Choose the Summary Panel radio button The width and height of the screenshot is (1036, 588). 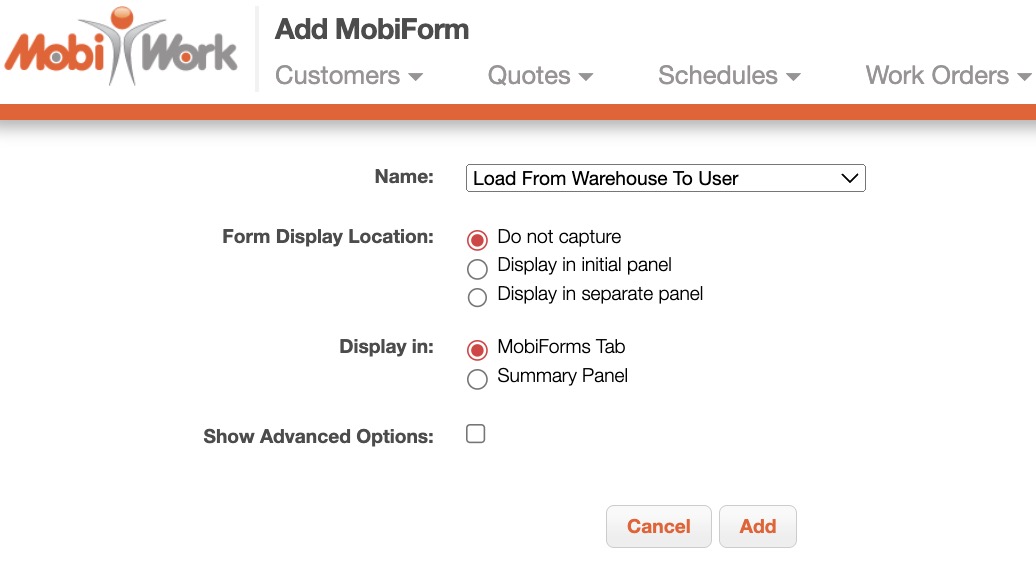(x=478, y=379)
